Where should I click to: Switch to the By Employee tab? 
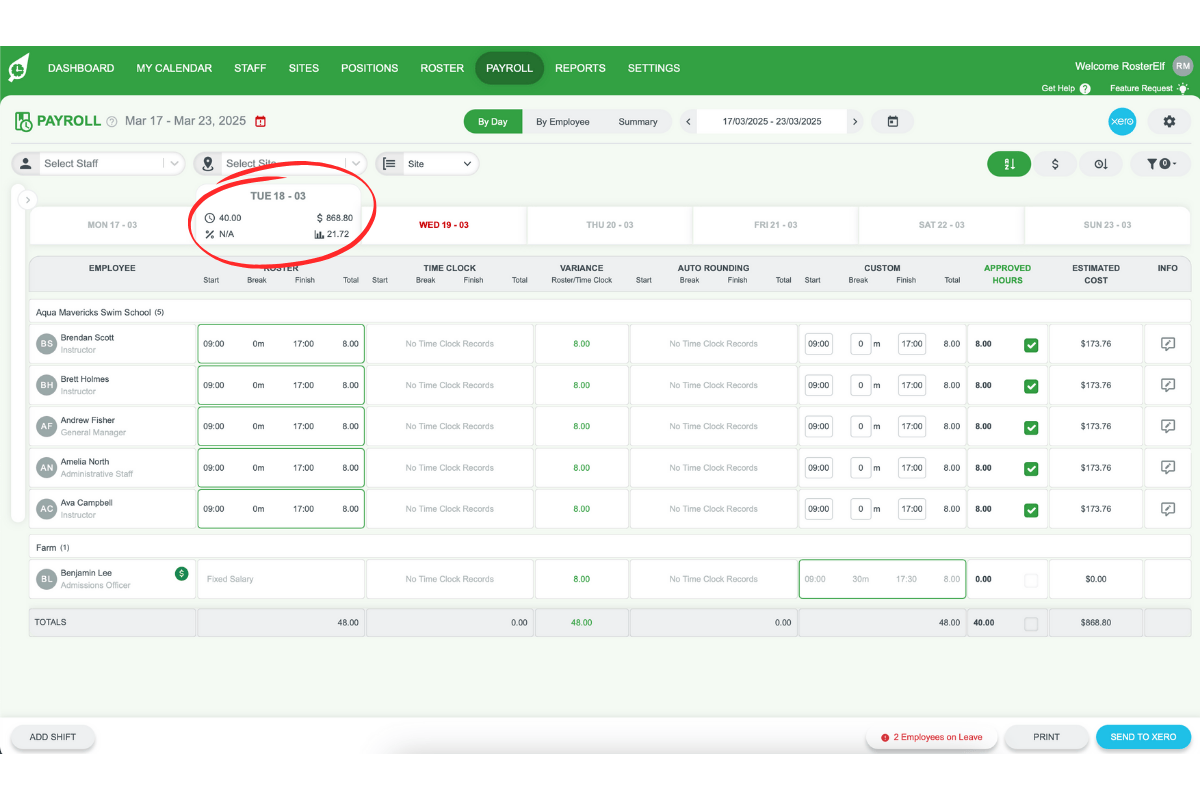click(x=563, y=121)
